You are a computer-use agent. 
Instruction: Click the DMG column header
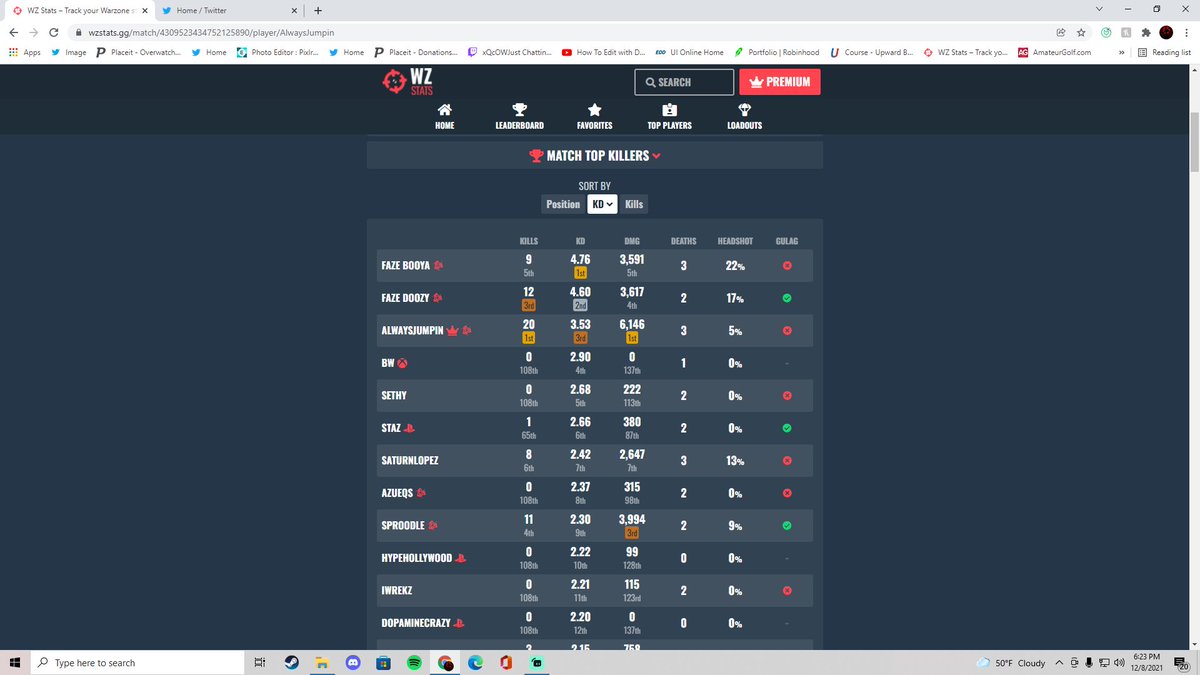(632, 241)
